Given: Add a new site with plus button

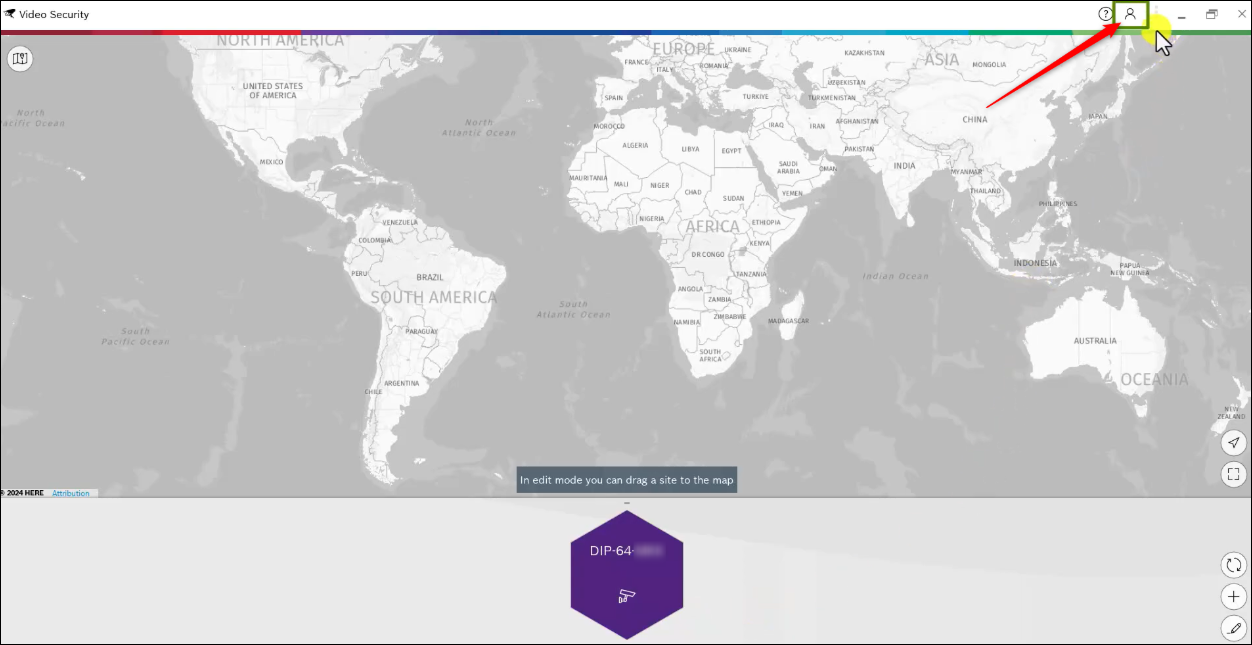Looking at the screenshot, I should tap(1234, 597).
